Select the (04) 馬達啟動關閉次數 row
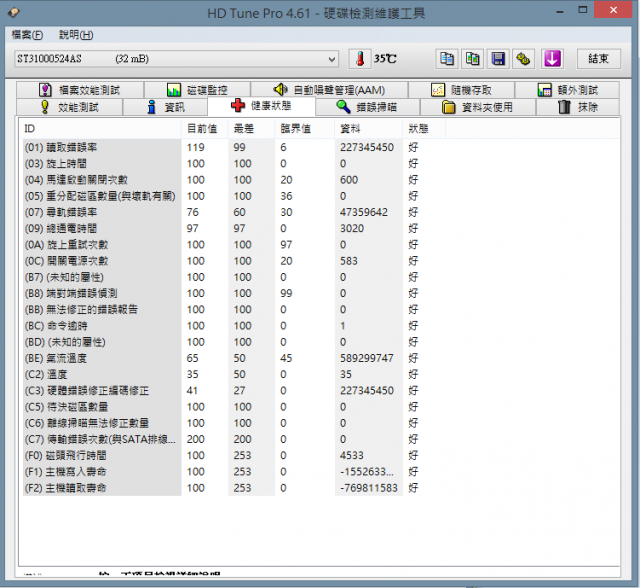Image resolution: width=640 pixels, height=588 pixels. 234,180
